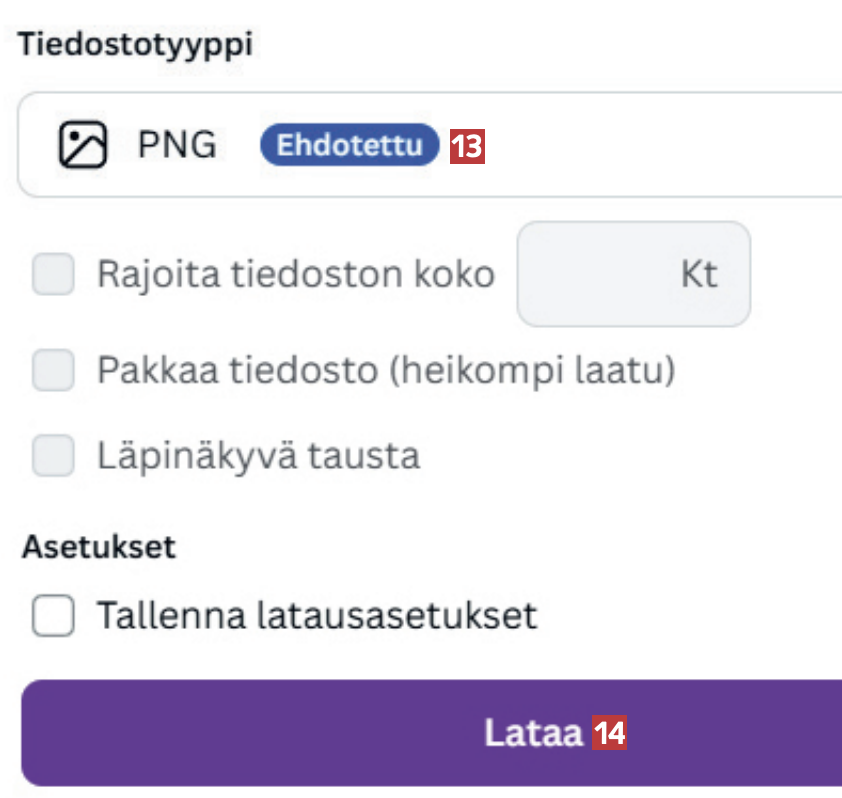
Task: Click the image icon beside PNG
Action: point(81,146)
